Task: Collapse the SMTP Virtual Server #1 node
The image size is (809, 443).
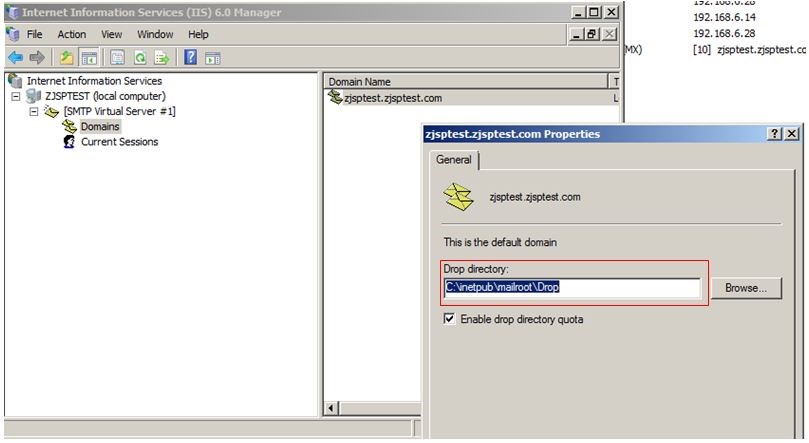Action: 34,111
